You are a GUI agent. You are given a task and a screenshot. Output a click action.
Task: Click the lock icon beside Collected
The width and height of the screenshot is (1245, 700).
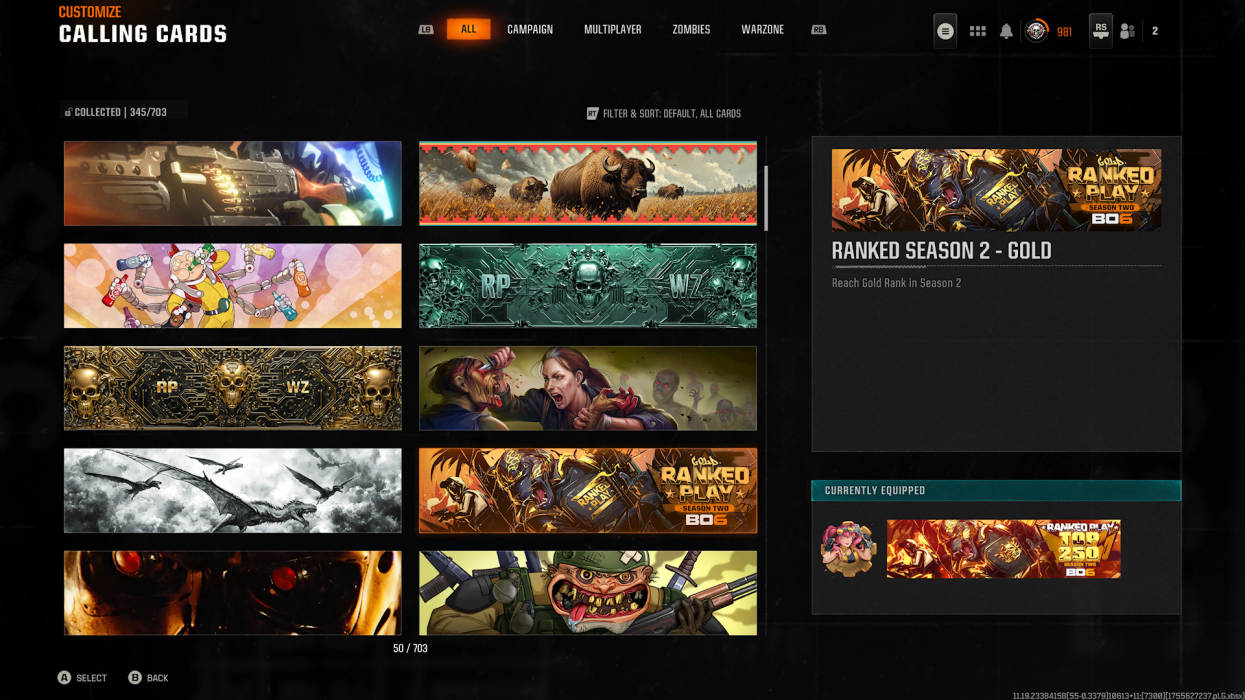tap(68, 112)
